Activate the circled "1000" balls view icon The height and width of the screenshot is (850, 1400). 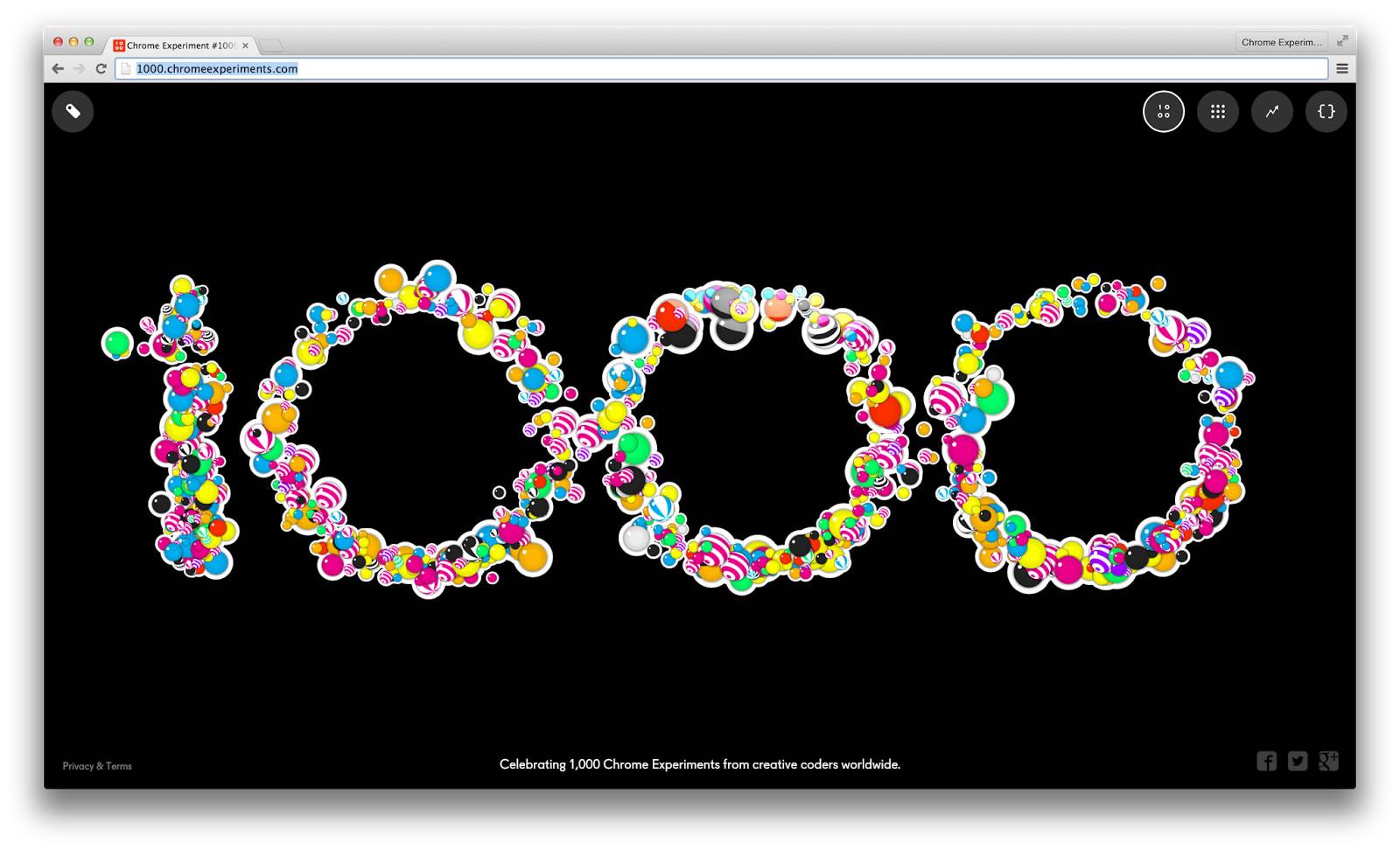pyautogui.click(x=1164, y=111)
